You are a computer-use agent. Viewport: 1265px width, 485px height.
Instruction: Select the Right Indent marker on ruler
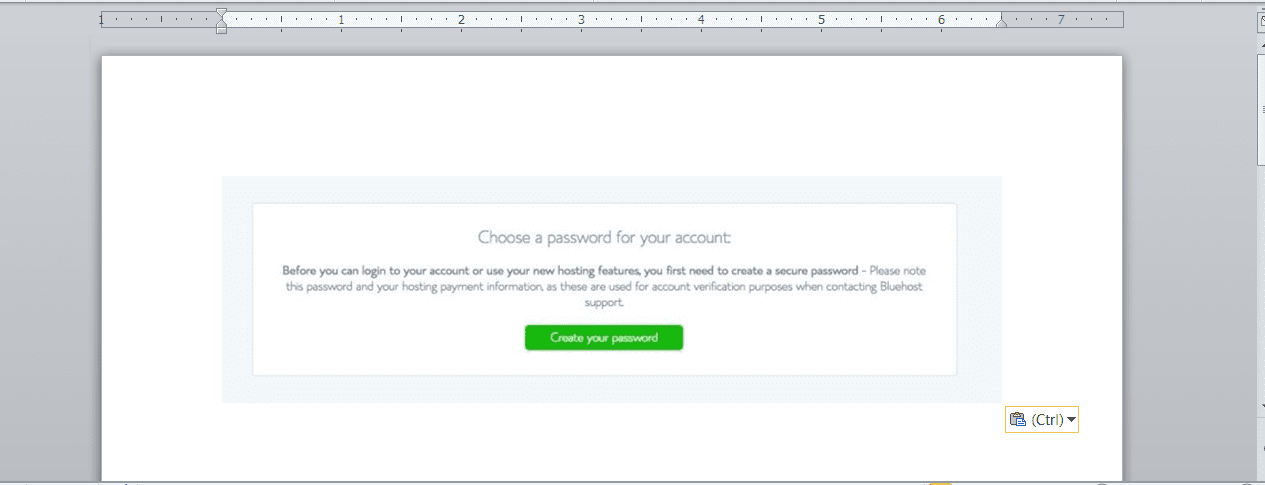[1001, 23]
